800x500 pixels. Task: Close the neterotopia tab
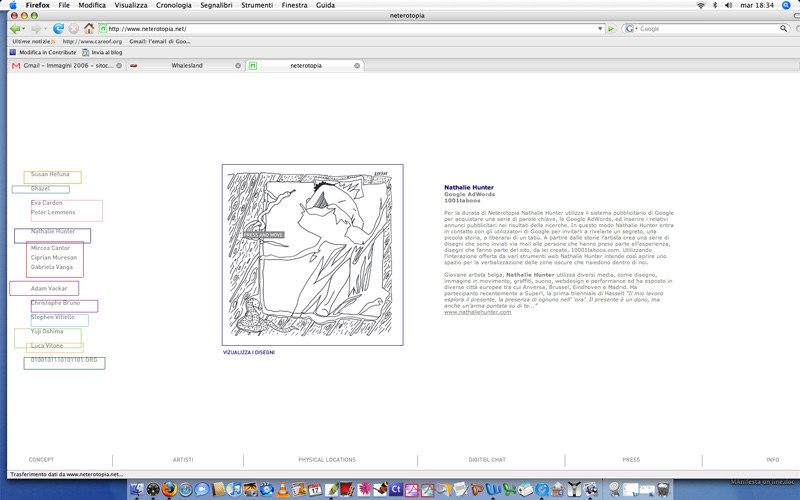pyautogui.click(x=357, y=65)
